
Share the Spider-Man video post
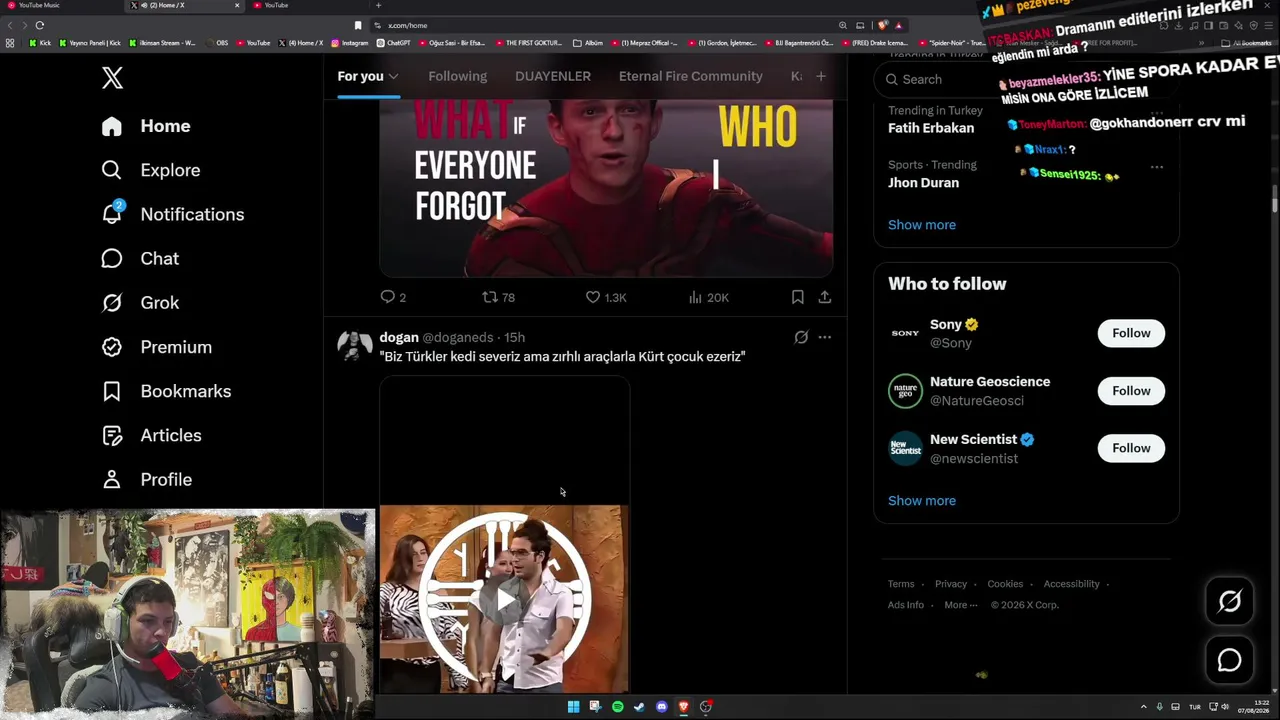click(825, 297)
